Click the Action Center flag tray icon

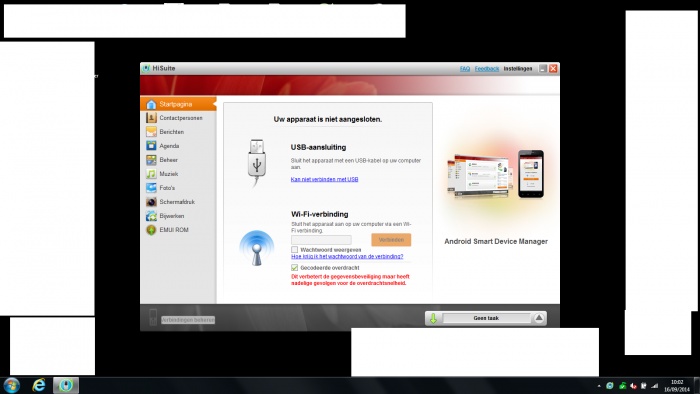644,386
